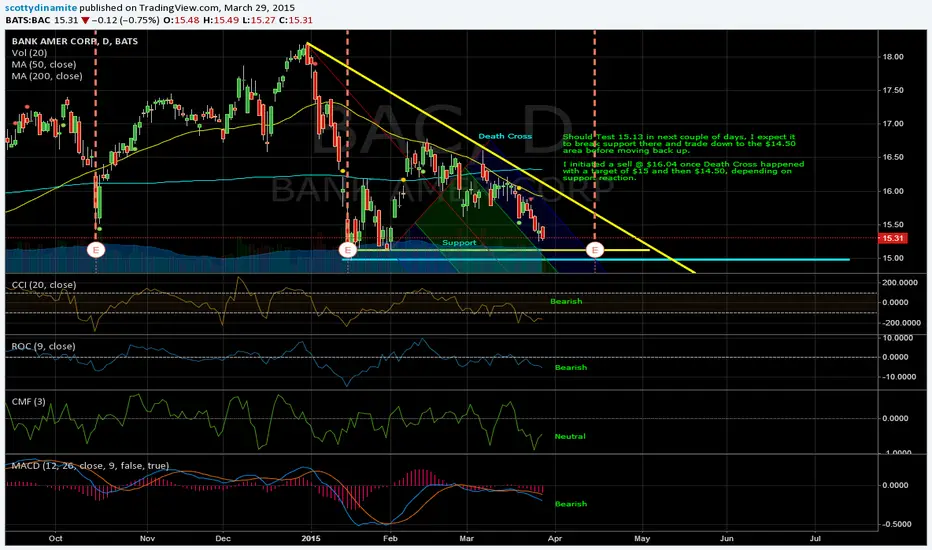Click the 16.00 price axis label
The height and width of the screenshot is (550, 932).
[x=893, y=191]
